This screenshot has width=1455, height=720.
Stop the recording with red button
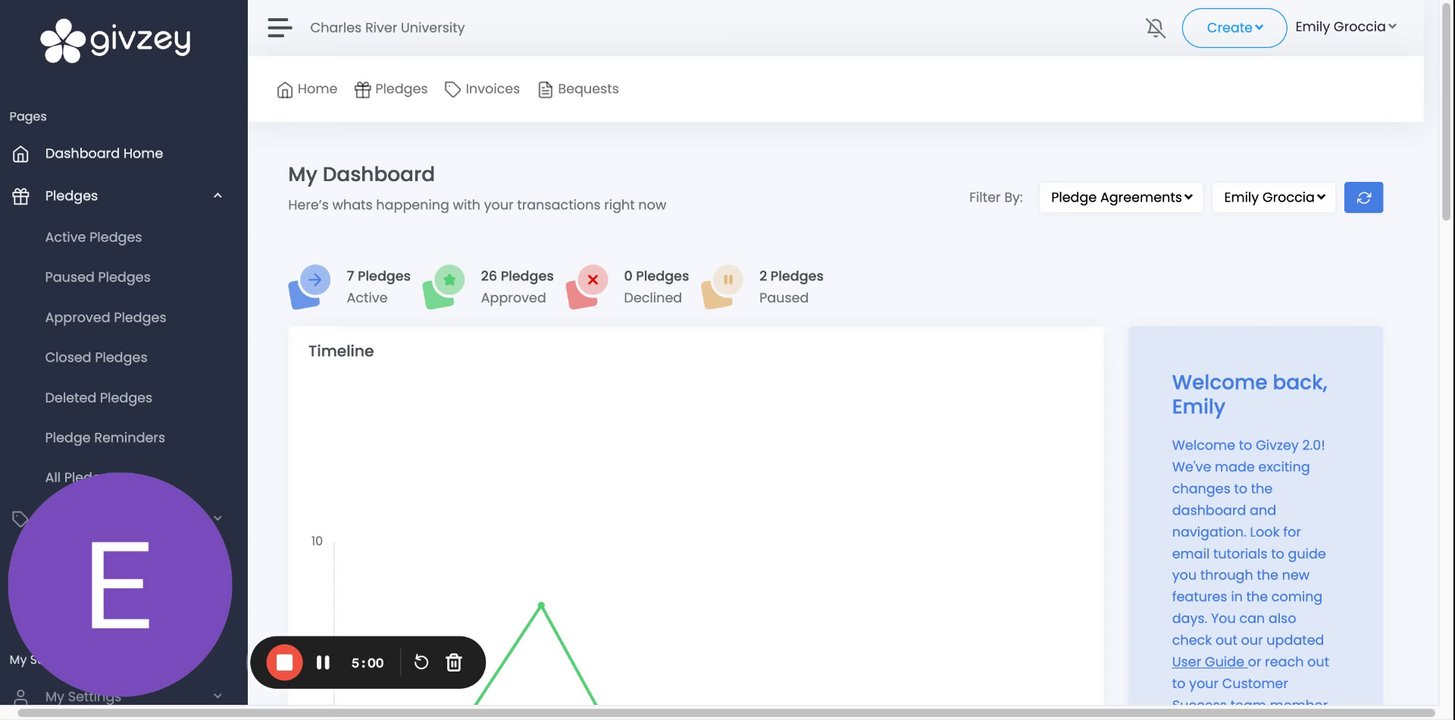coord(284,662)
